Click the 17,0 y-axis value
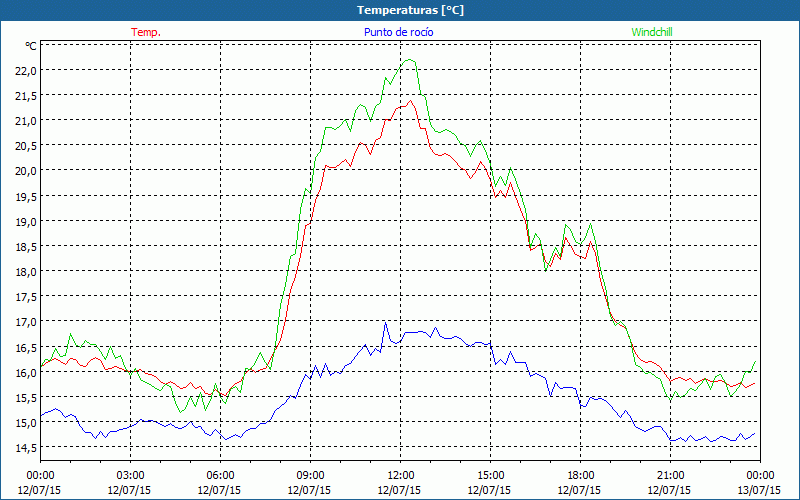The image size is (800, 500). (26, 322)
